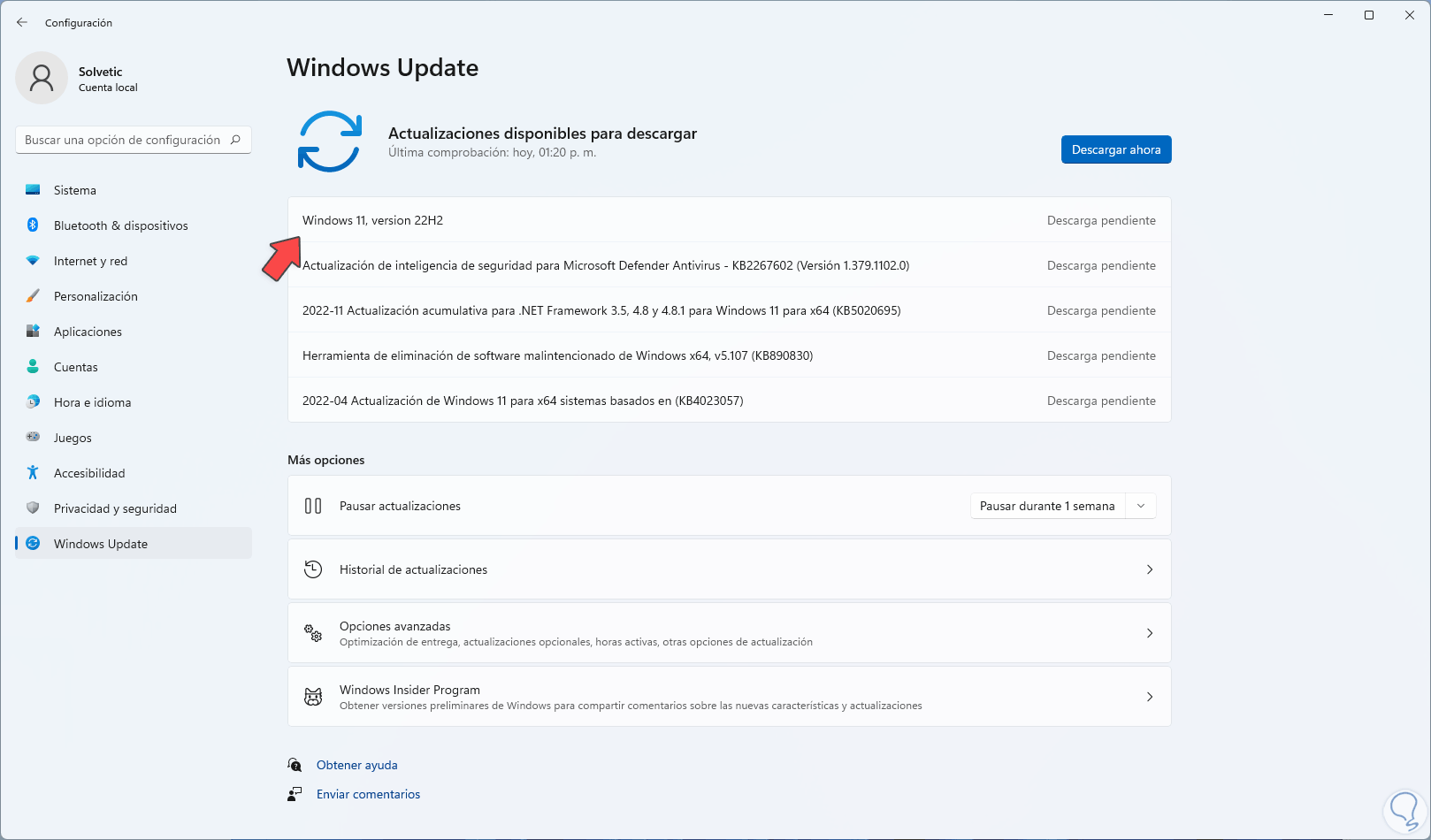Select Personalización in the sidebar

[x=134, y=296]
